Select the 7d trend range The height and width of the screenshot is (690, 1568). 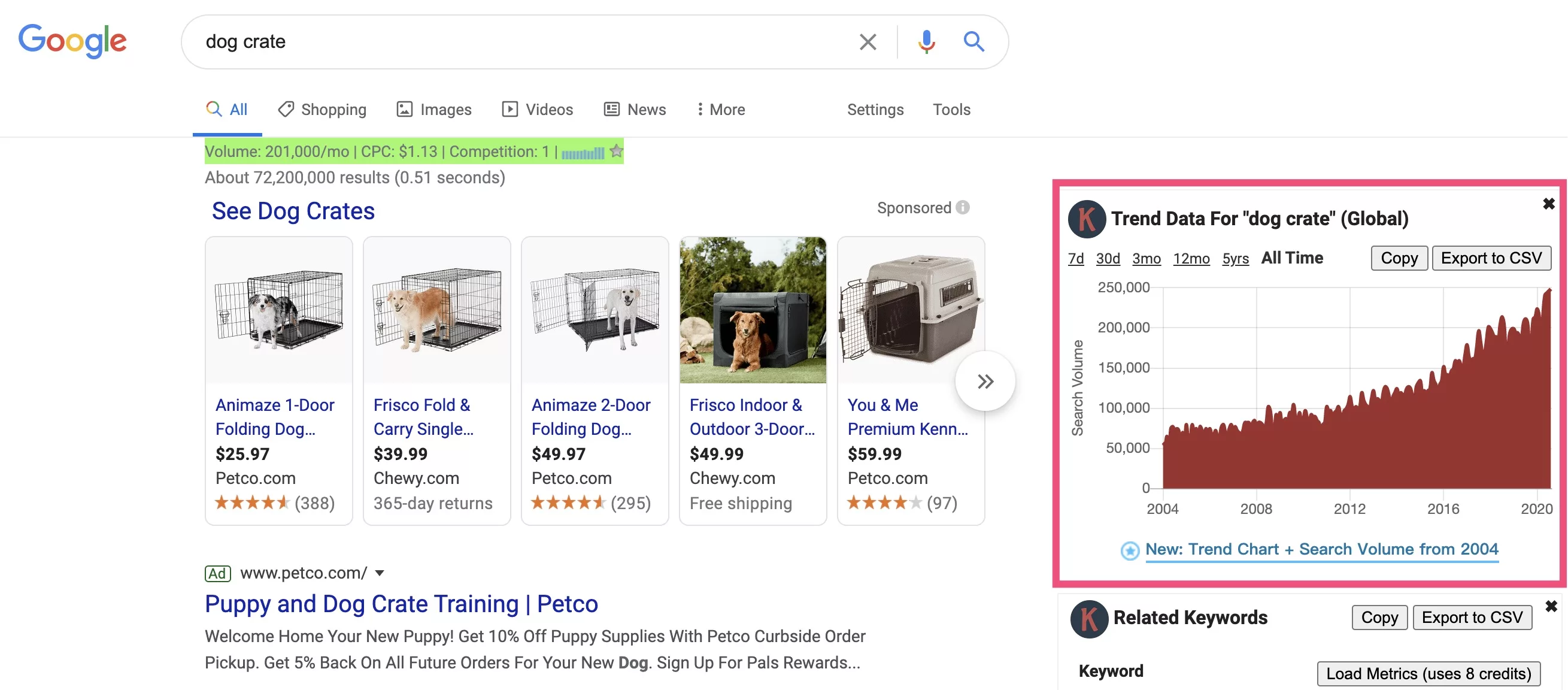tap(1075, 258)
